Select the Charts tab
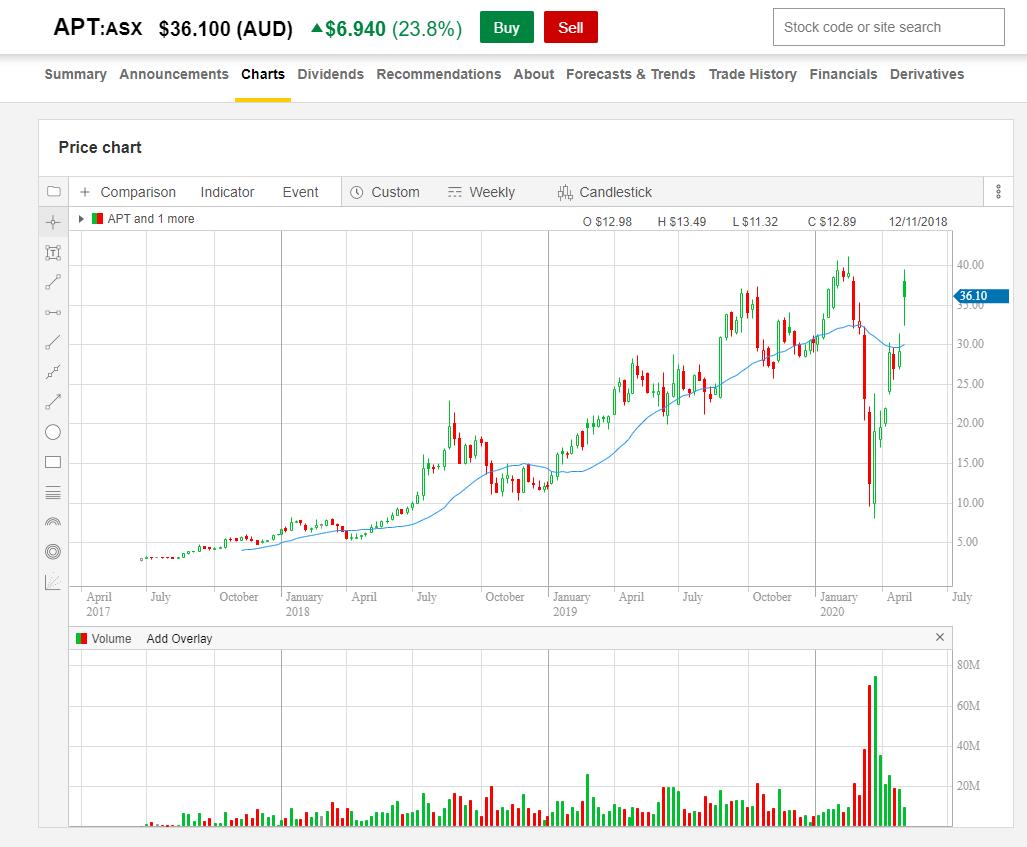The height and width of the screenshot is (847, 1027). point(263,74)
